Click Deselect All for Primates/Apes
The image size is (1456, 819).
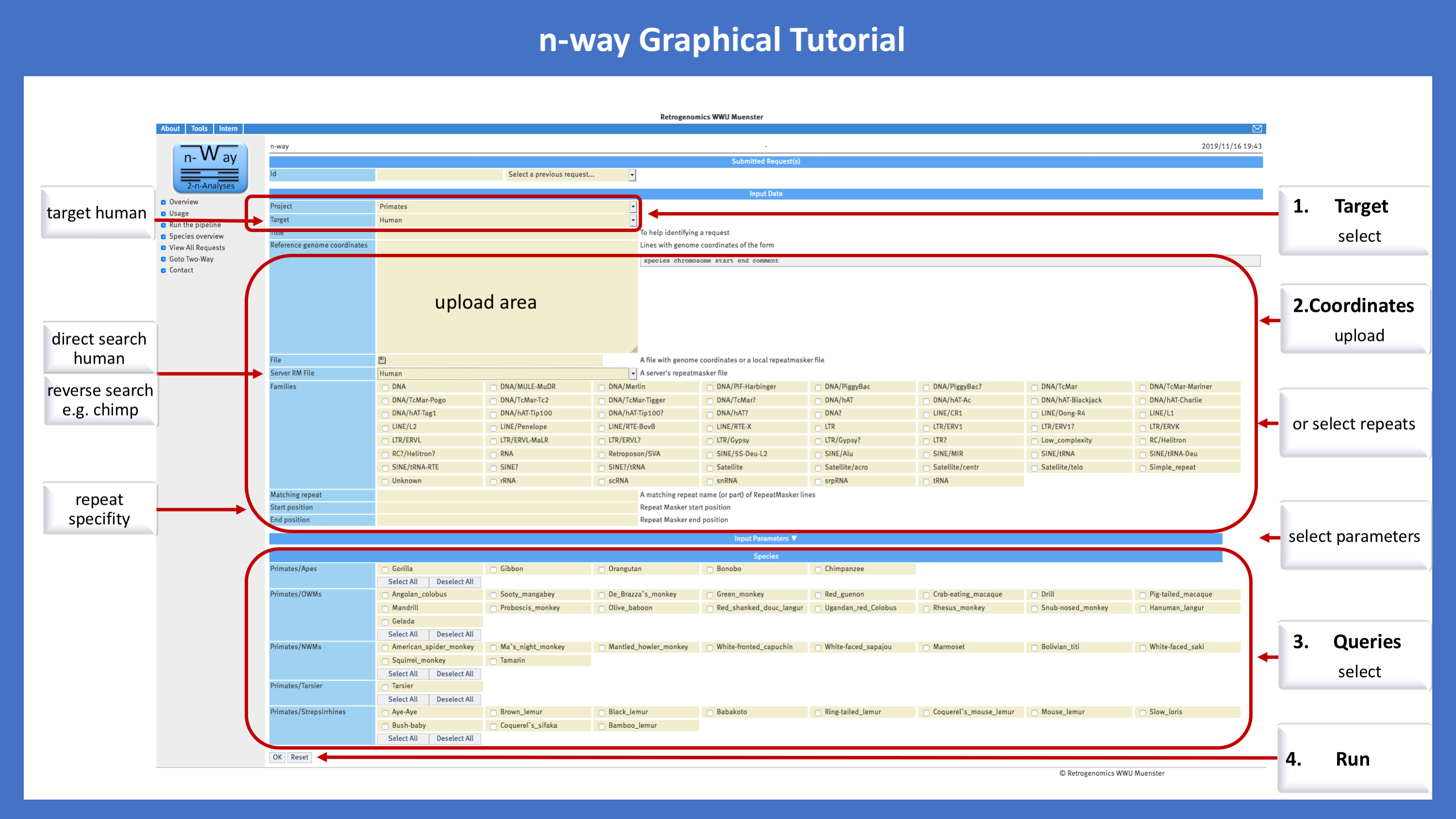(x=455, y=582)
